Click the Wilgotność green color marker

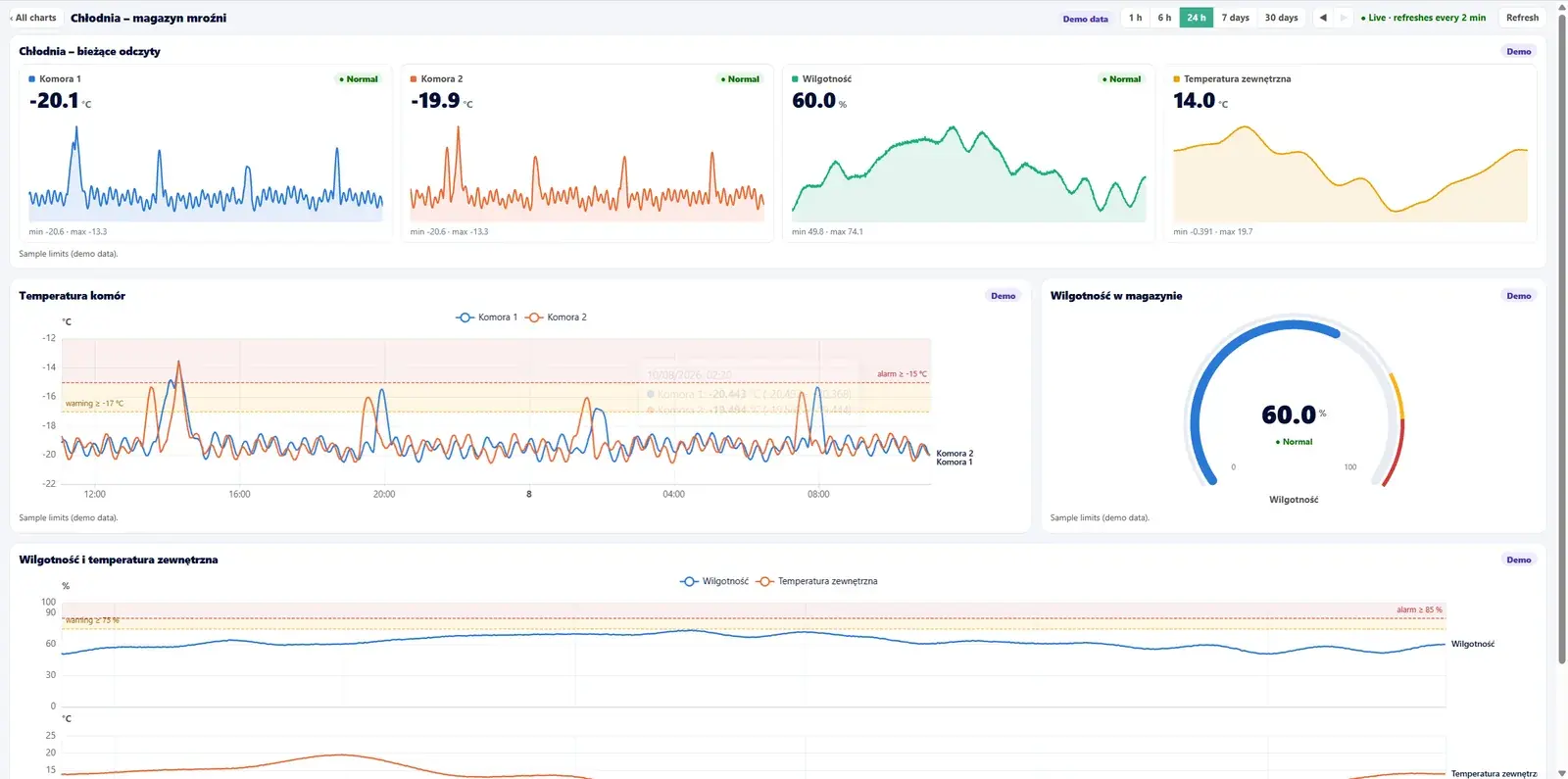click(x=795, y=79)
